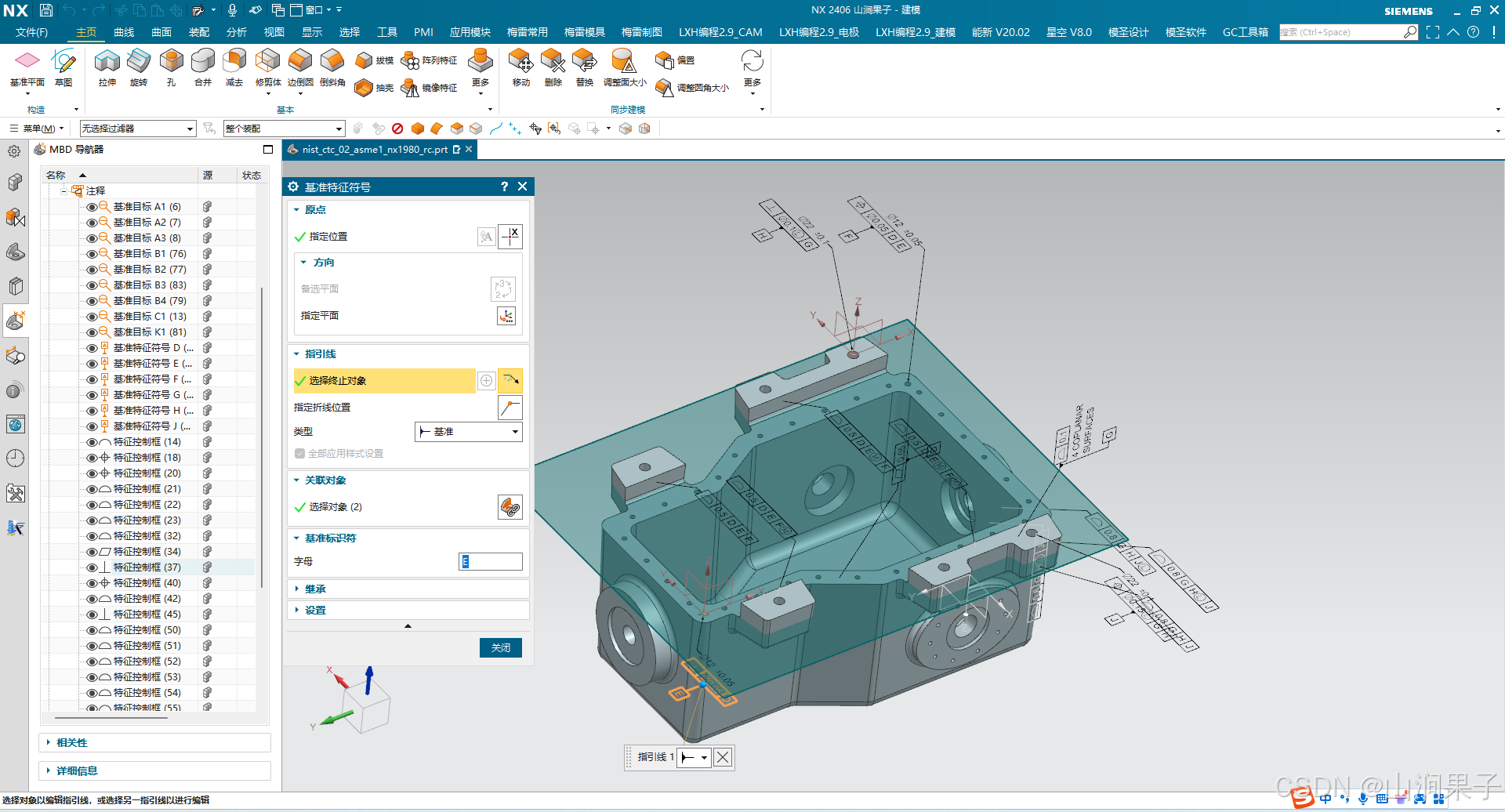Toggle visibility of 特征控制框 (50)
1505x812 pixels.
pos(92,630)
